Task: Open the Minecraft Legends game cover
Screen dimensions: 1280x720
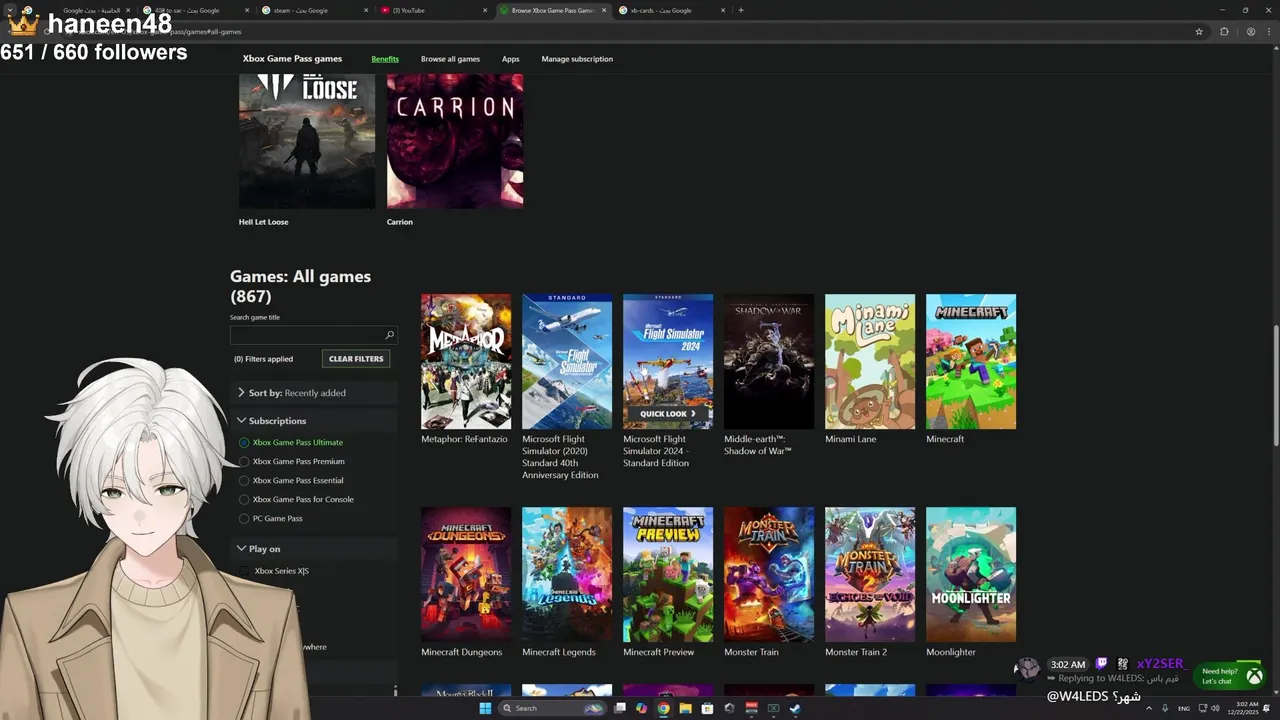Action: 567,574
